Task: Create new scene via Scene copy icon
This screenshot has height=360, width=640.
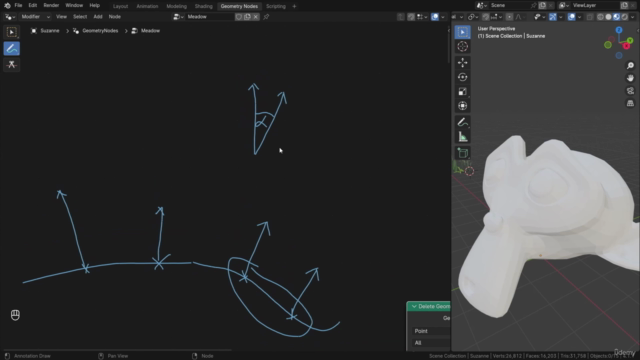Action: click(542, 5)
